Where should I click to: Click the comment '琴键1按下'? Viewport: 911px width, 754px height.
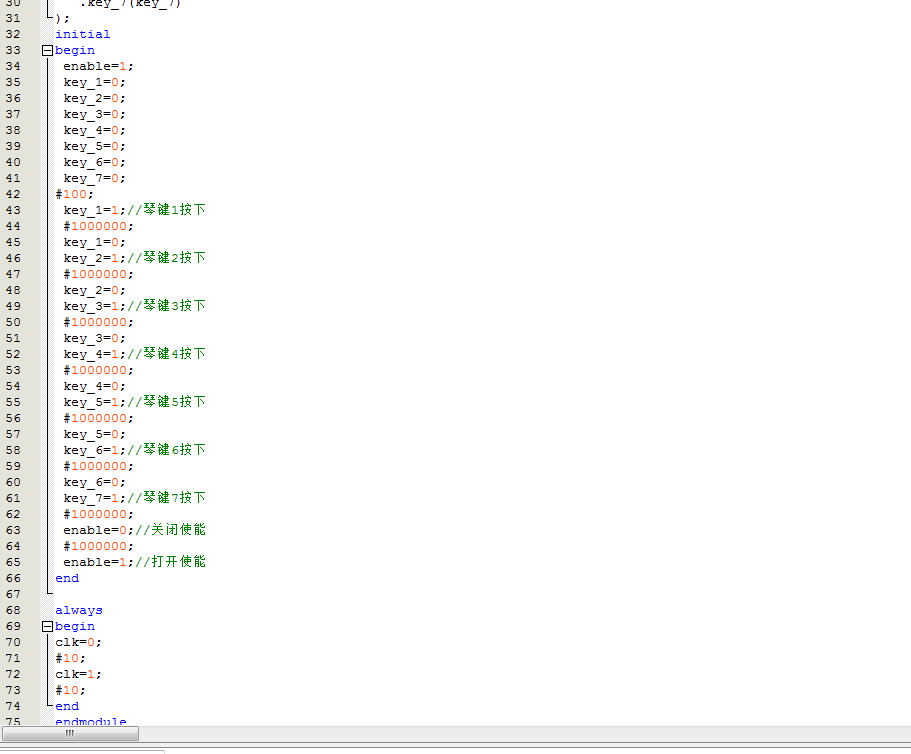[x=174, y=210]
